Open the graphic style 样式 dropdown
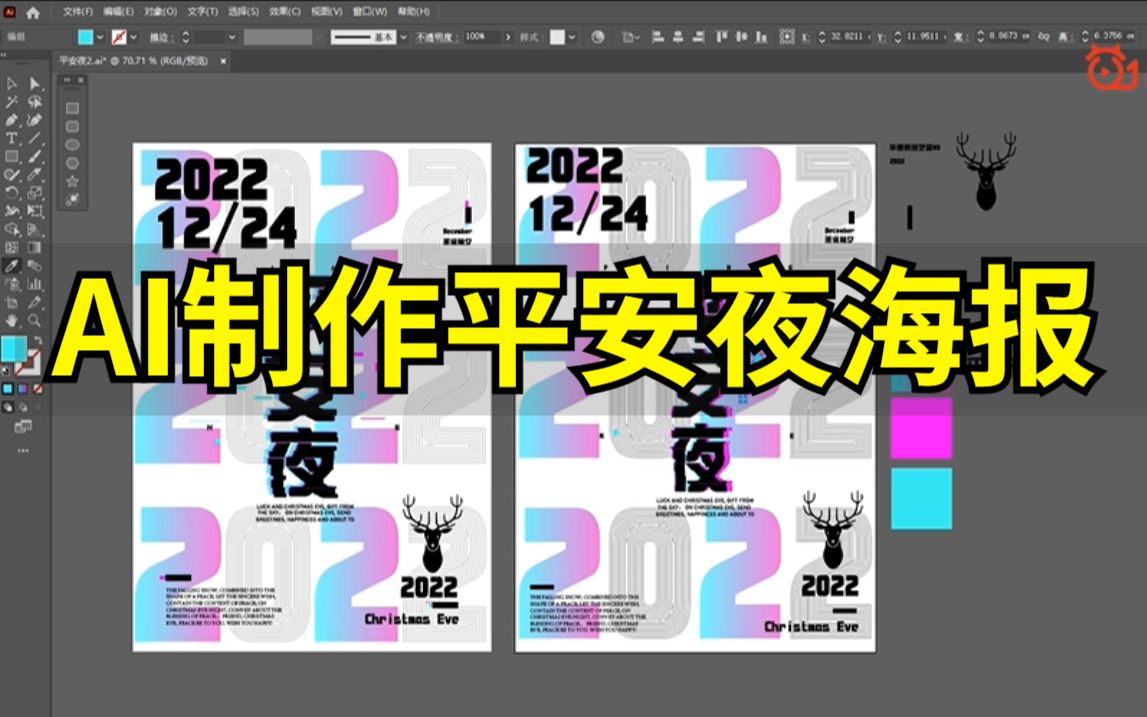 pos(572,37)
